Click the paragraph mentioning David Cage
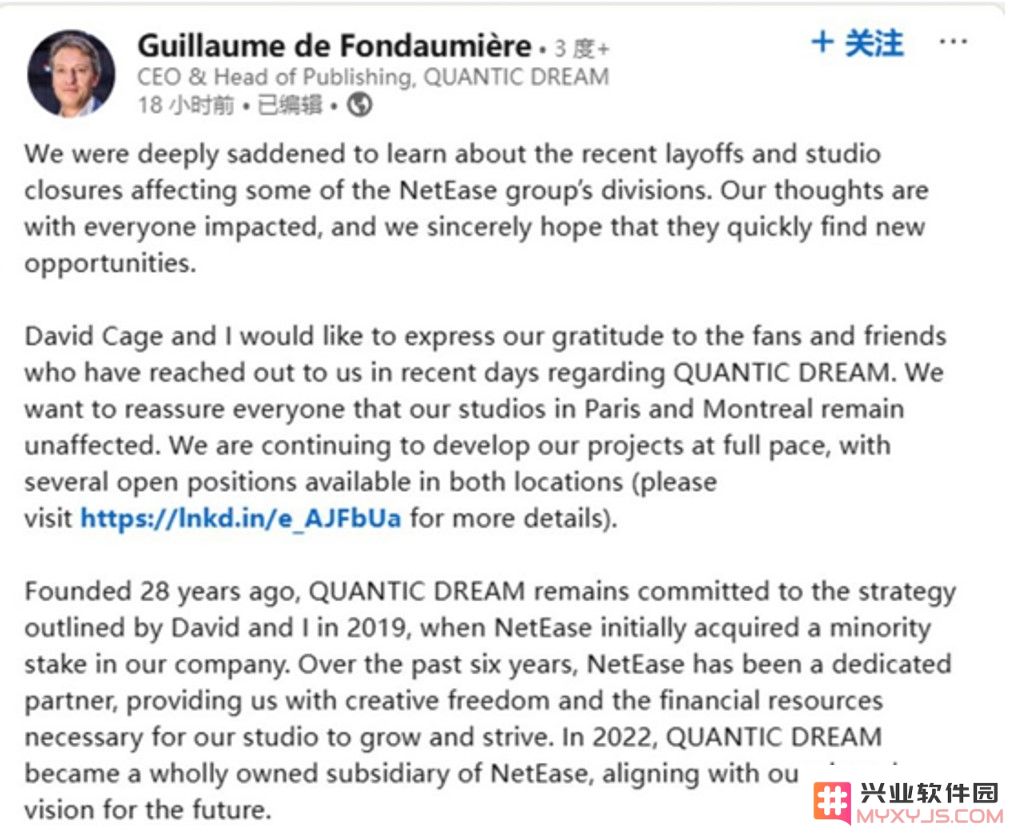 [x=485, y=427]
